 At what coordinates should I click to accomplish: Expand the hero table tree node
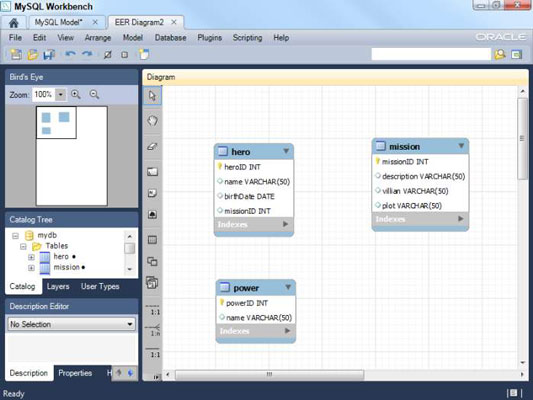pos(31,257)
